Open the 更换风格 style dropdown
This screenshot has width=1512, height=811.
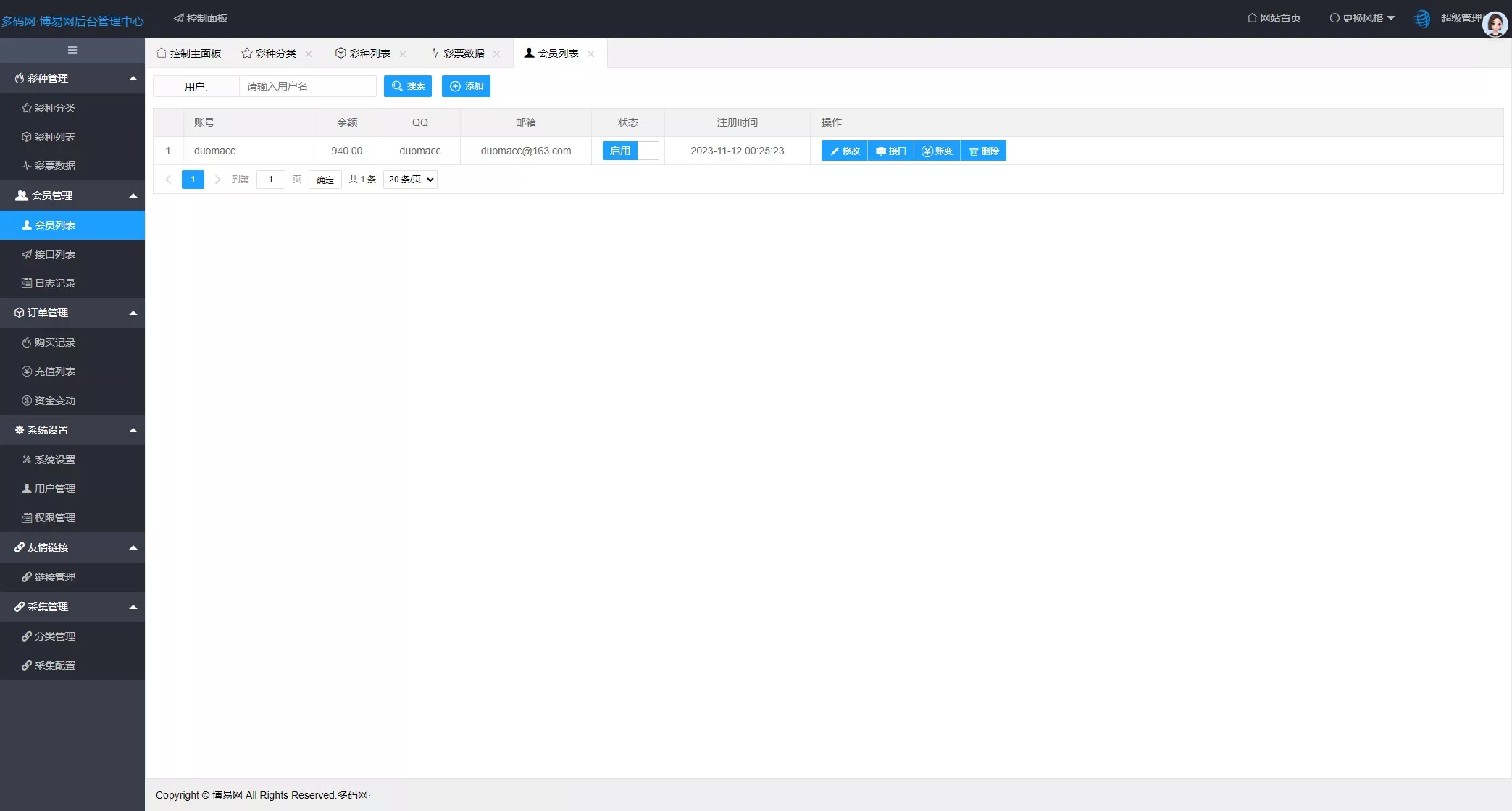coord(1361,17)
